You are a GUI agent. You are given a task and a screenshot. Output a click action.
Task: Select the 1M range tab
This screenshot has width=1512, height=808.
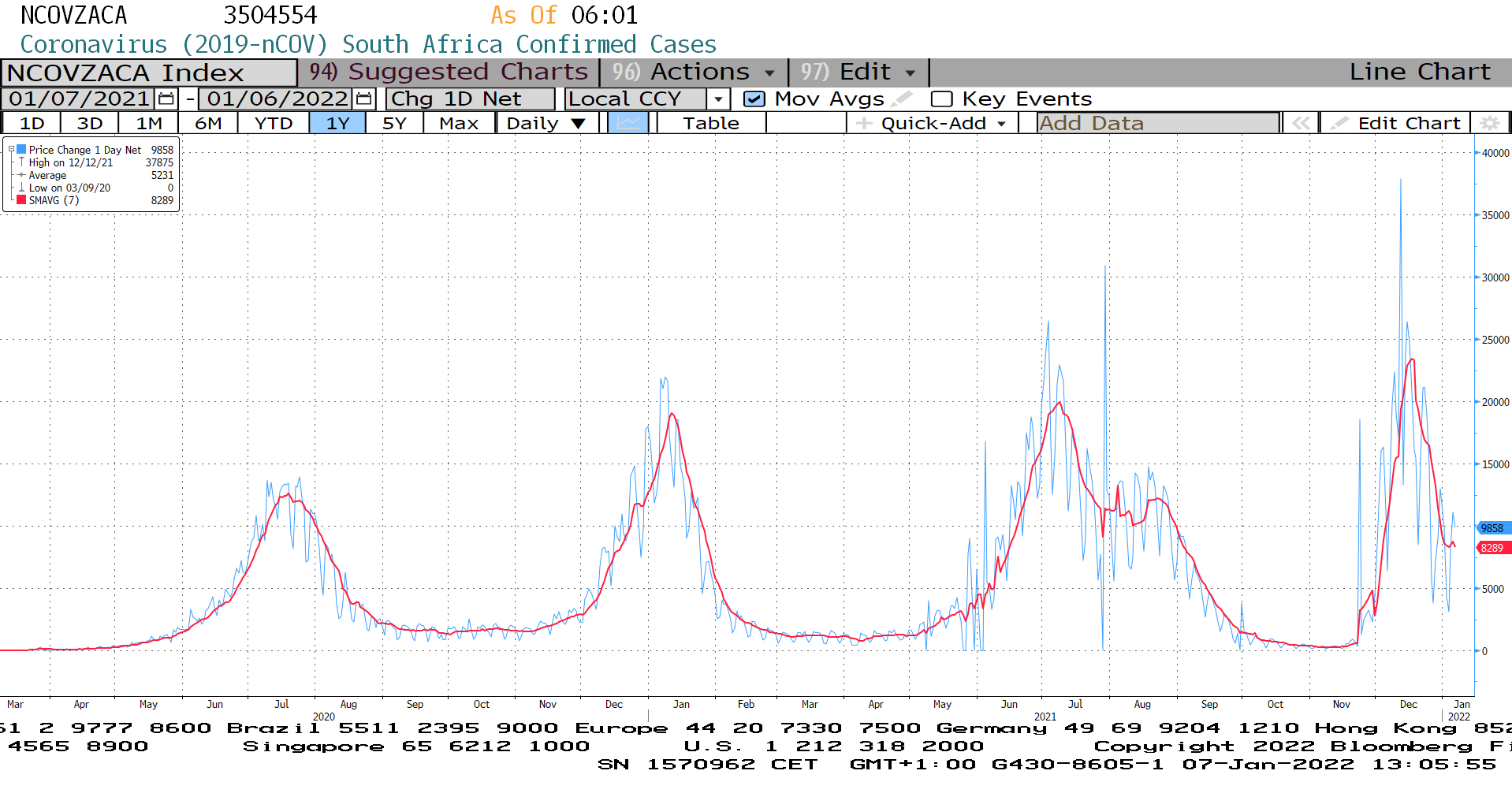coord(149,123)
